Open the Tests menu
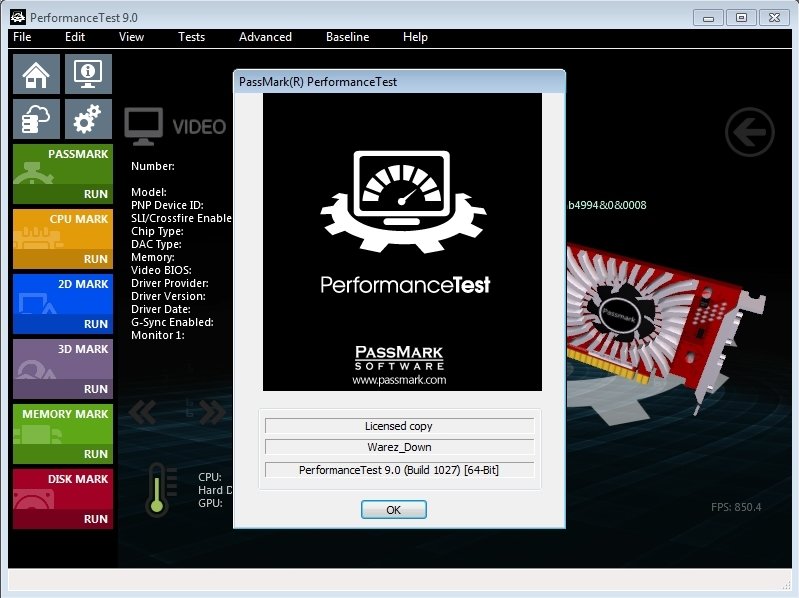This screenshot has width=799, height=598. (x=191, y=37)
